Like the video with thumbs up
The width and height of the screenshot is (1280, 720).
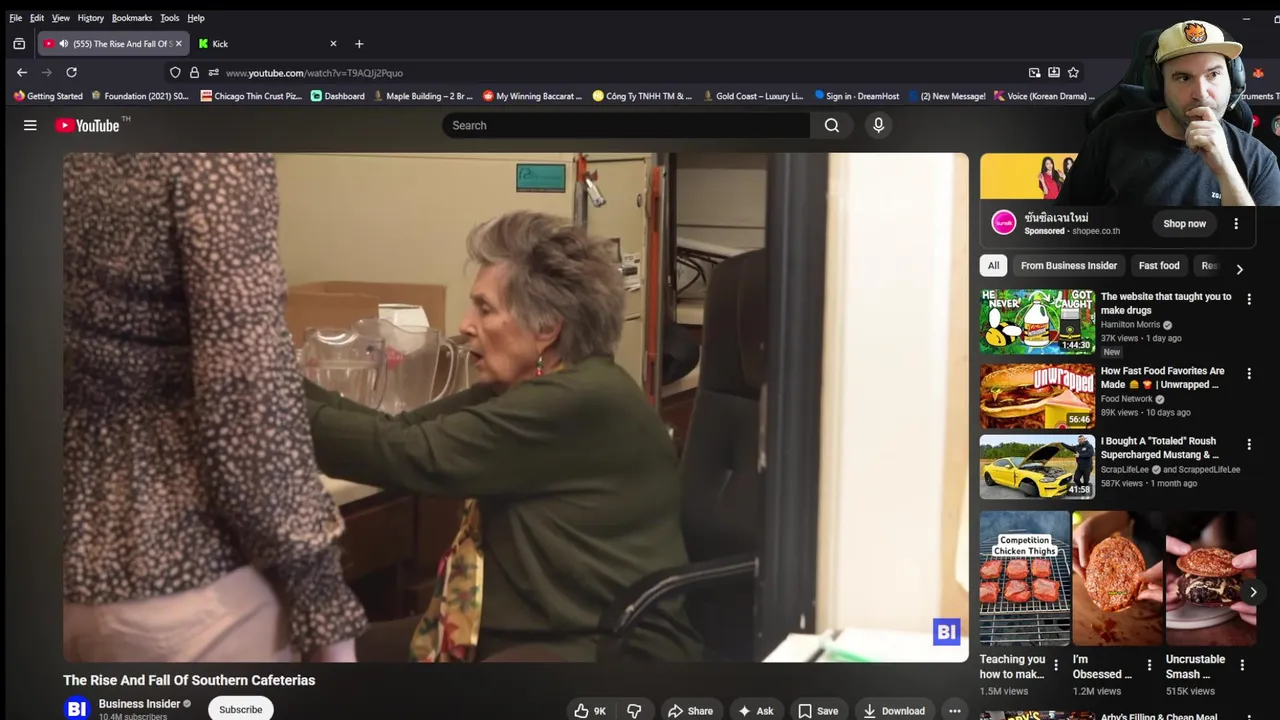(x=590, y=711)
